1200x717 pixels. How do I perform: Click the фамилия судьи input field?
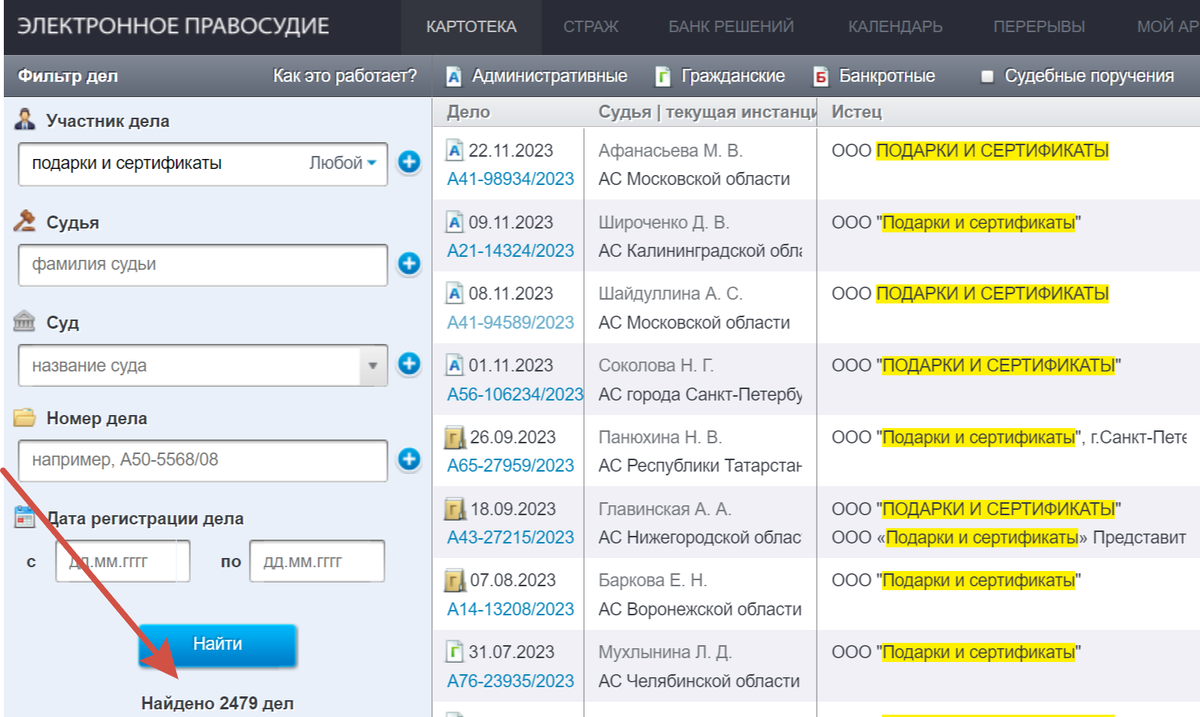203,265
